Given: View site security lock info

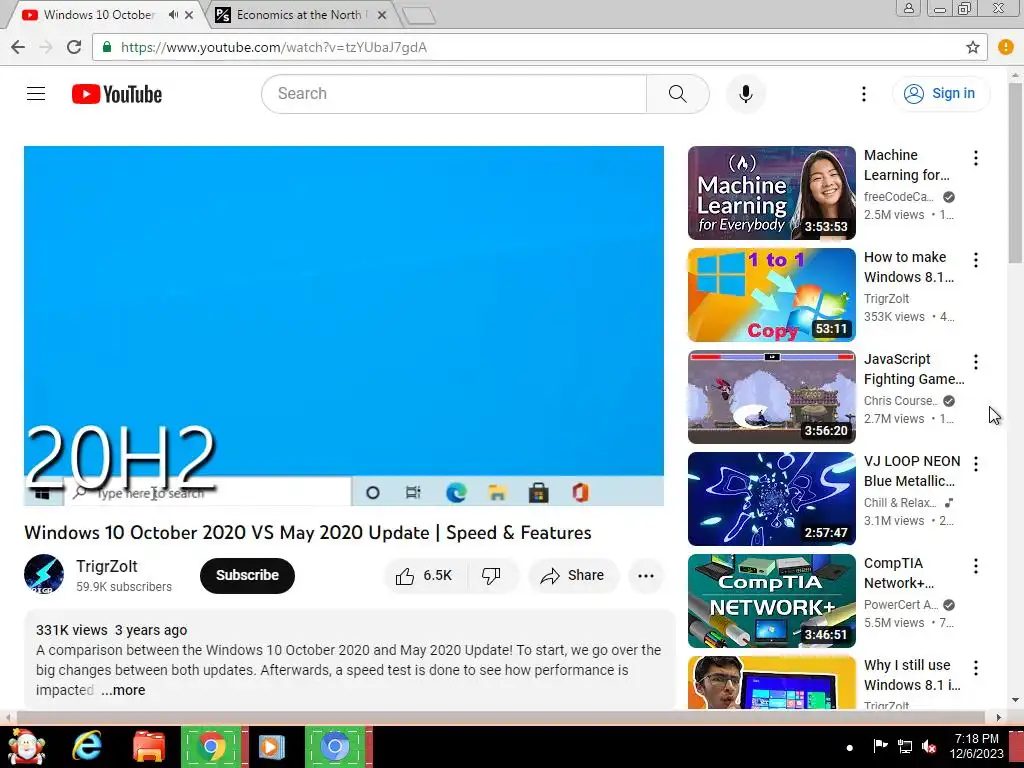Looking at the screenshot, I should pyautogui.click(x=107, y=47).
